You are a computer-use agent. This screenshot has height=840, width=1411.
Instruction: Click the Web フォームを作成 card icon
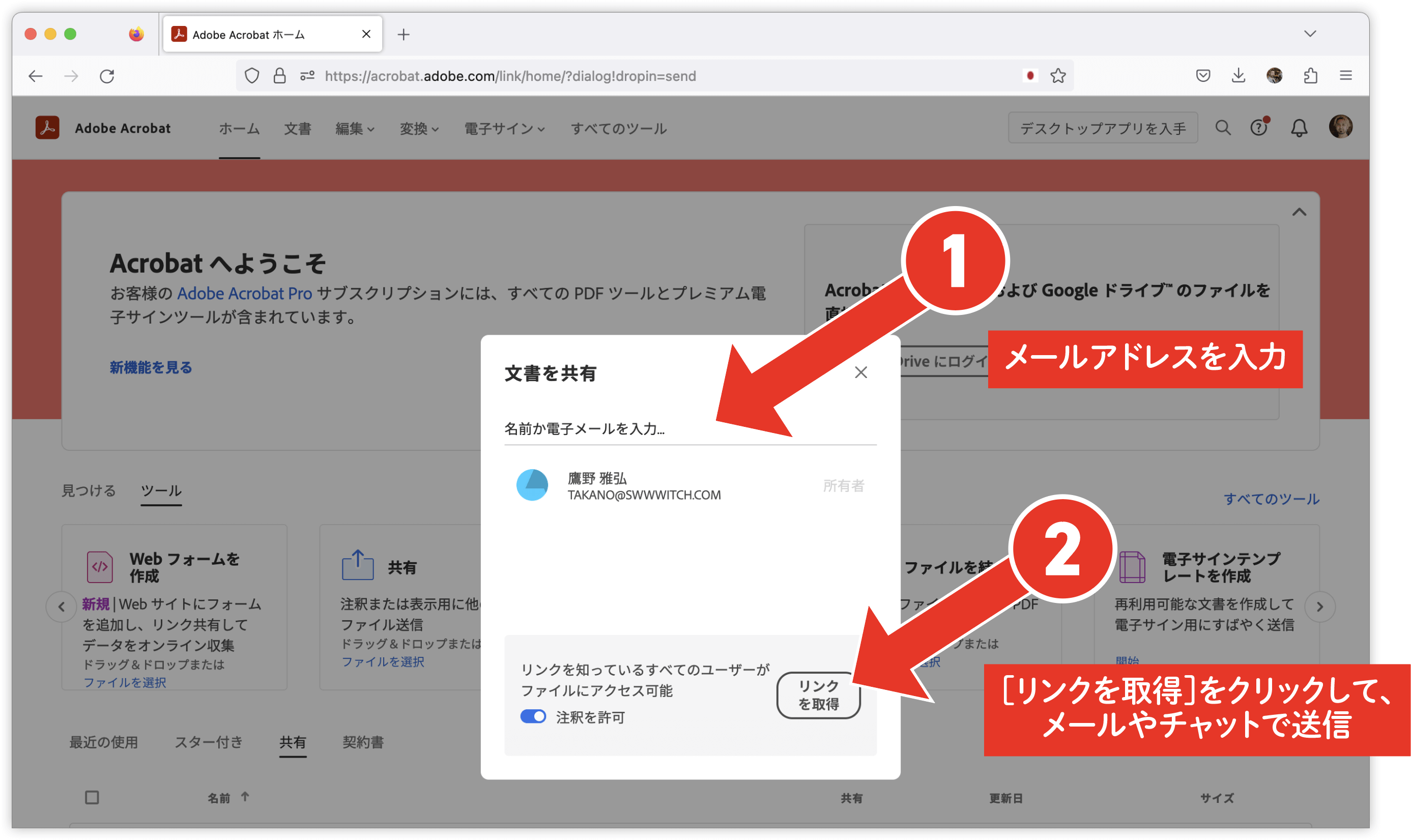point(100,567)
